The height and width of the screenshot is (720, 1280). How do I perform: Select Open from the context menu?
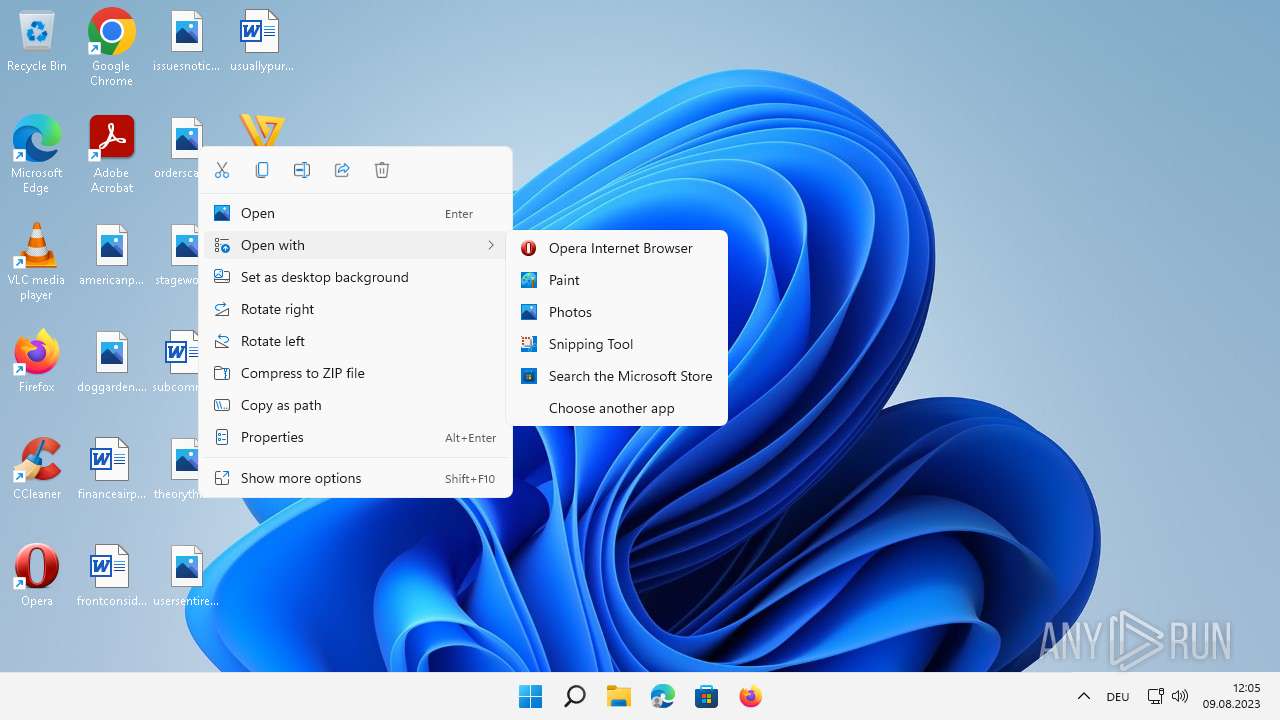[356, 213]
